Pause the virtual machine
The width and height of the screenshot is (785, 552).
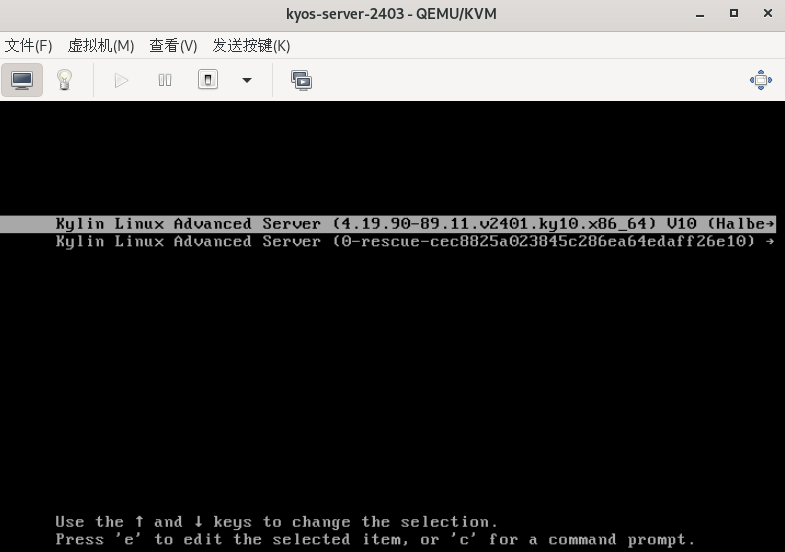click(165, 80)
